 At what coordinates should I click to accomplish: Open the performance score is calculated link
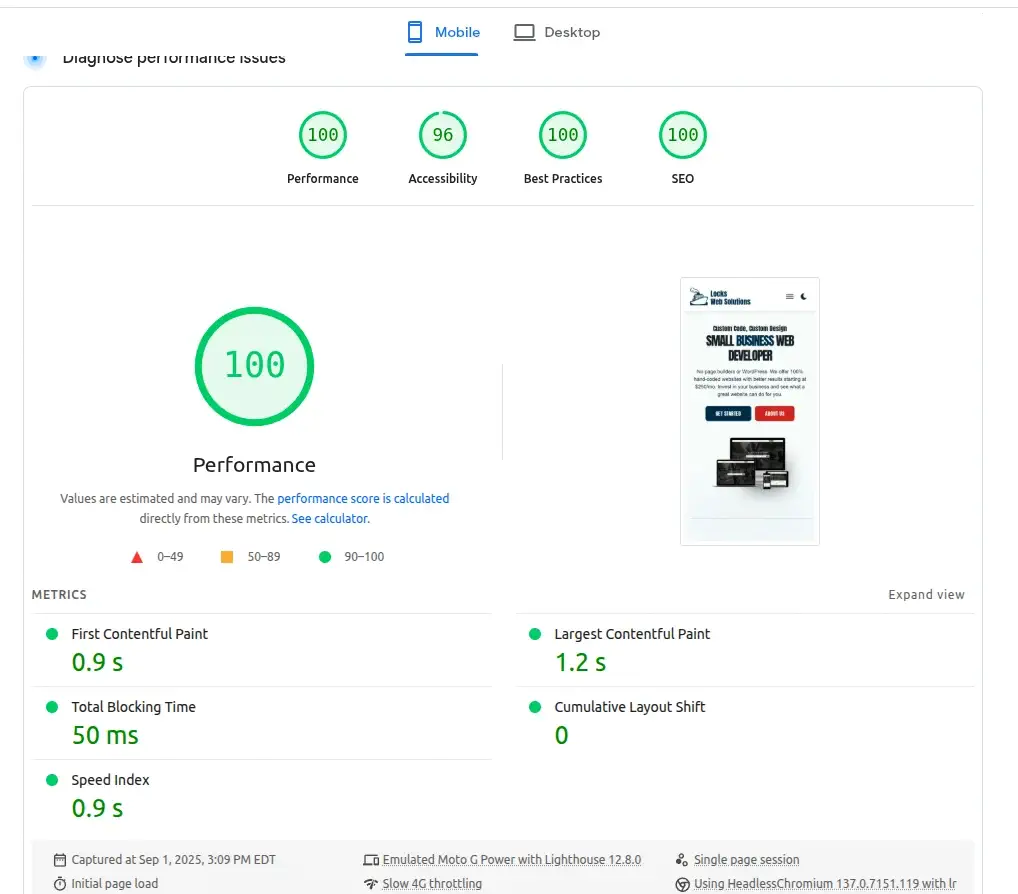[x=363, y=498]
